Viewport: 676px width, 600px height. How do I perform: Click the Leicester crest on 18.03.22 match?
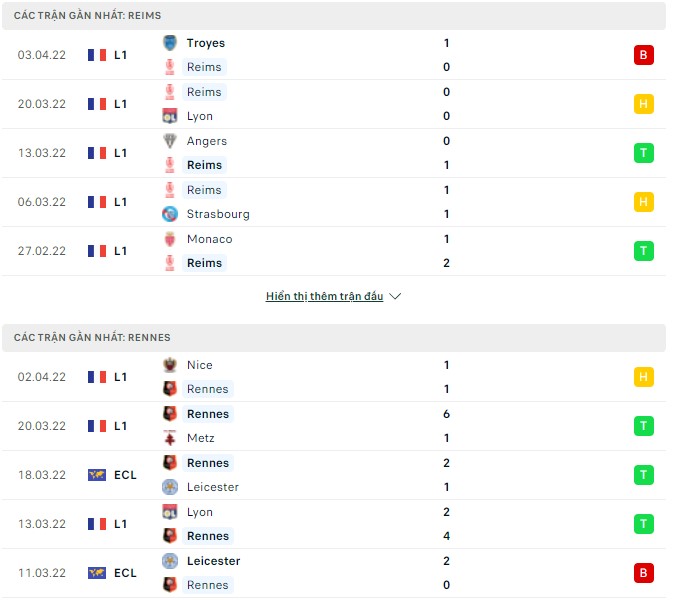(170, 487)
